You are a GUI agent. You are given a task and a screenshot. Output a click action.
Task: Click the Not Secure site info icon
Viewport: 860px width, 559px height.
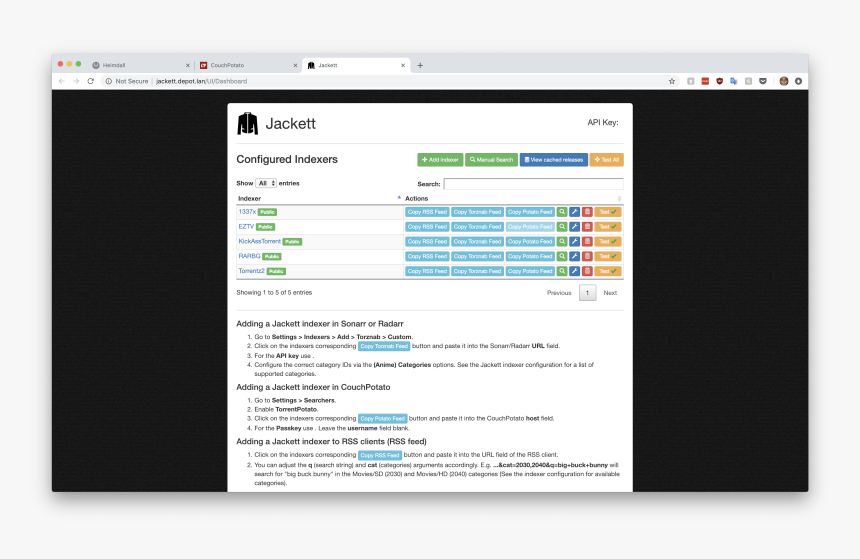click(109, 81)
